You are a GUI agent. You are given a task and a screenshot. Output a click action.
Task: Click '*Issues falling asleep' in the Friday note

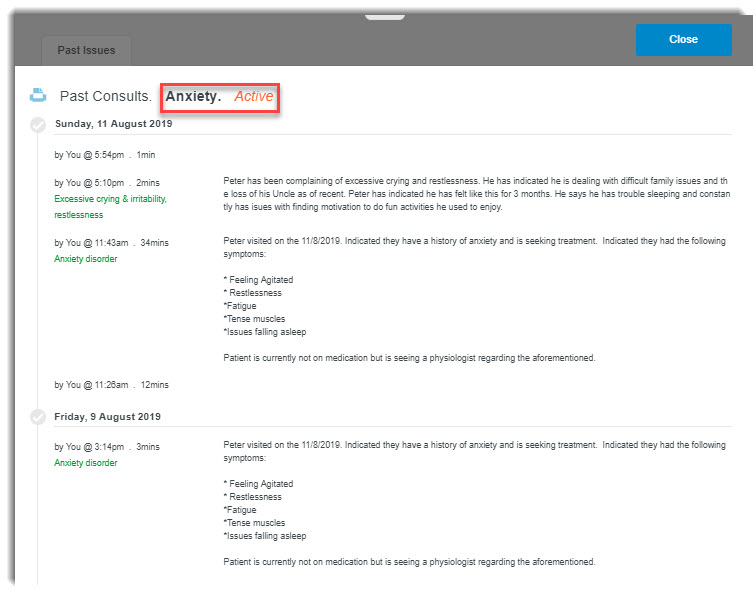click(265, 536)
